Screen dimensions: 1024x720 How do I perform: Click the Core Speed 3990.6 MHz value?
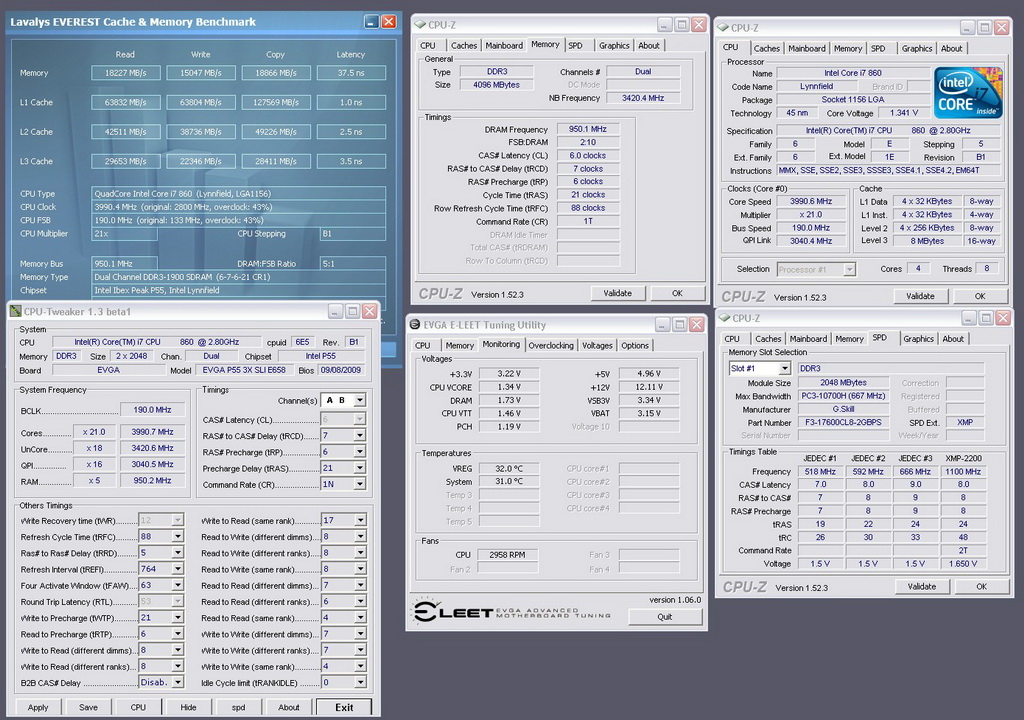pyautogui.click(x=810, y=201)
